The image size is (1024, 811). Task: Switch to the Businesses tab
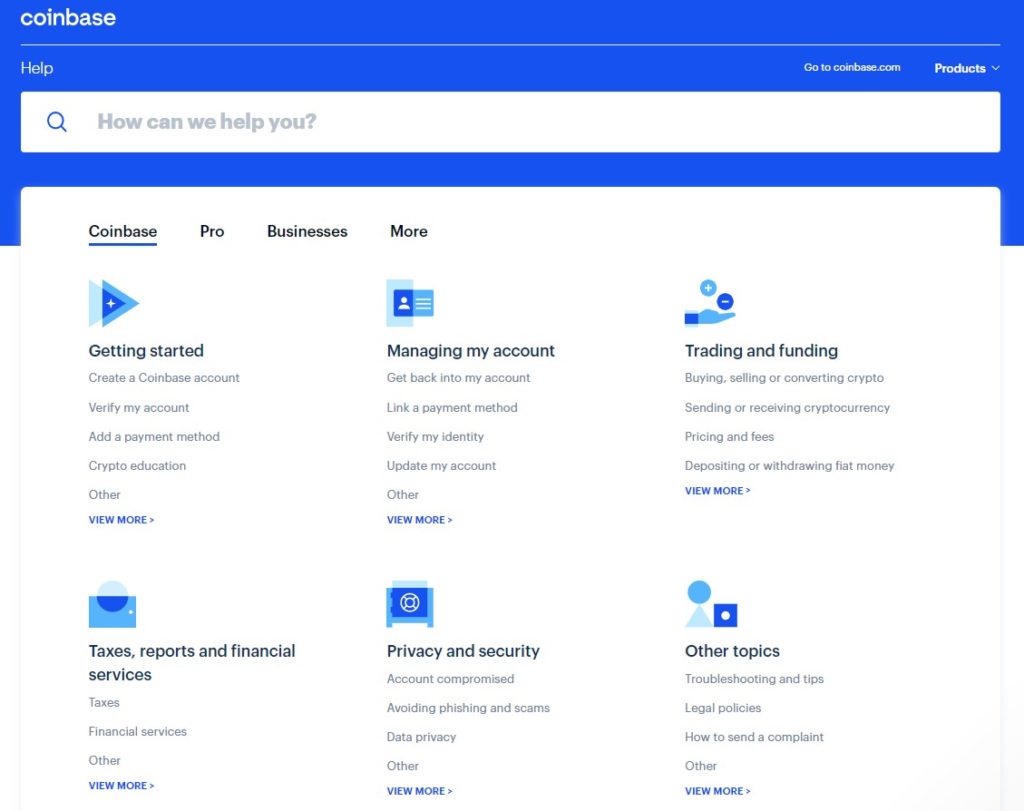point(307,231)
